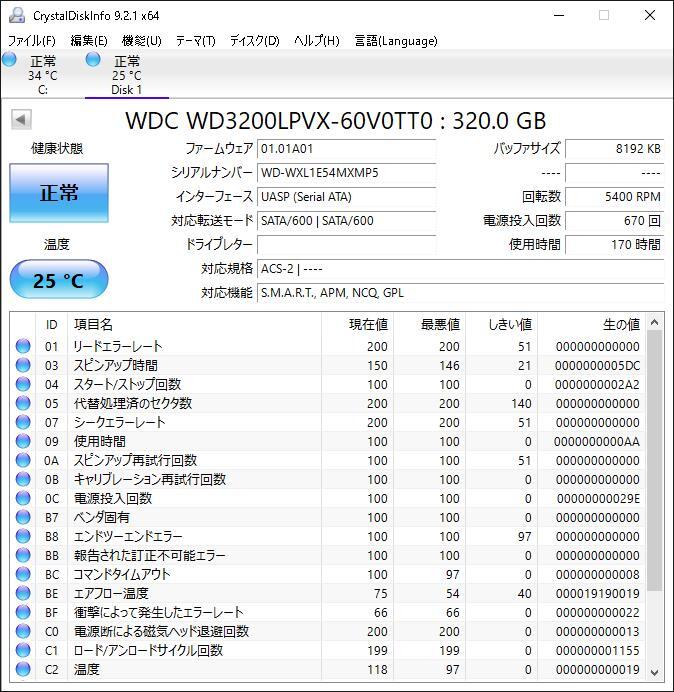Click status orb of row 07 シークエラーレート

pos(23,422)
